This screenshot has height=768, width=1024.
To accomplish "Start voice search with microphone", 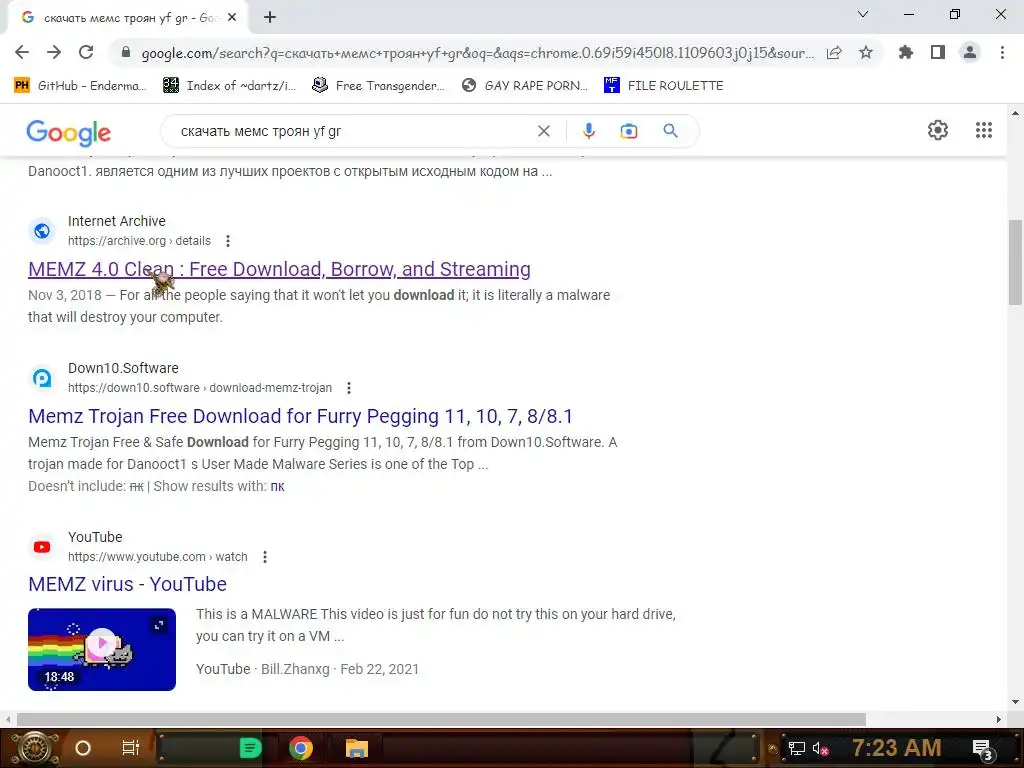I will [588, 131].
